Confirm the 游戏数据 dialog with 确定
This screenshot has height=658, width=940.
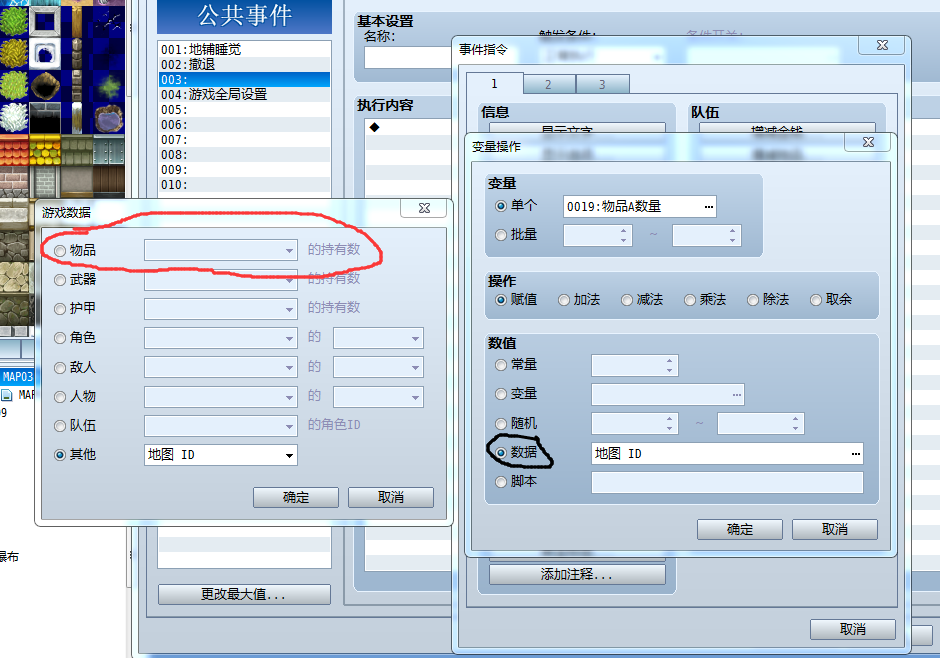pyautogui.click(x=296, y=497)
